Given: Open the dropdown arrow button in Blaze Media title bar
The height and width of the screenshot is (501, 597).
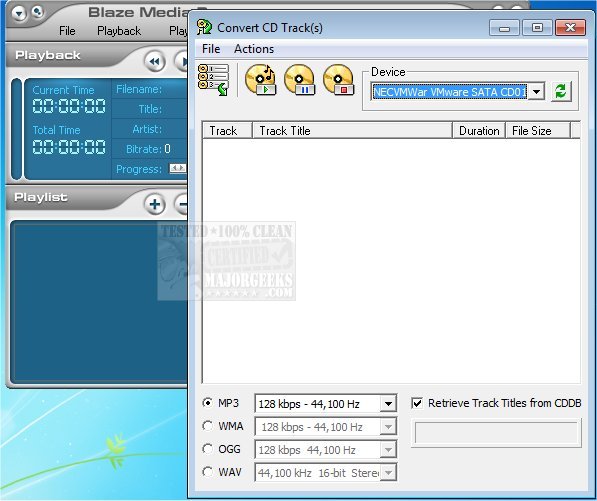Looking at the screenshot, I should [19, 14].
